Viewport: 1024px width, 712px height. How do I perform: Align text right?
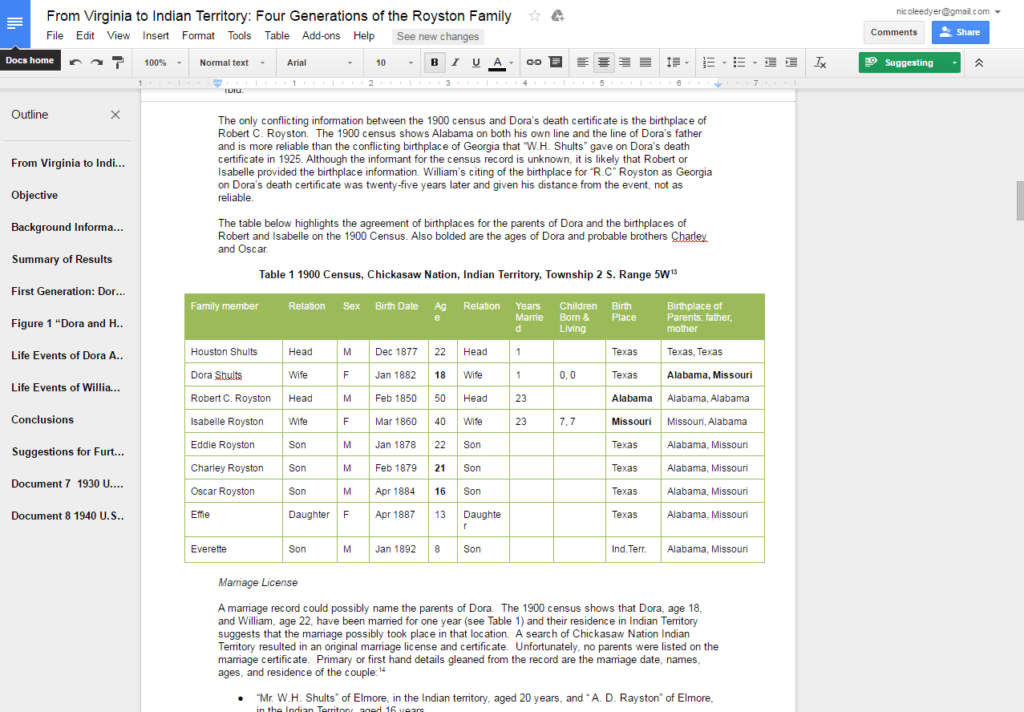(x=625, y=63)
